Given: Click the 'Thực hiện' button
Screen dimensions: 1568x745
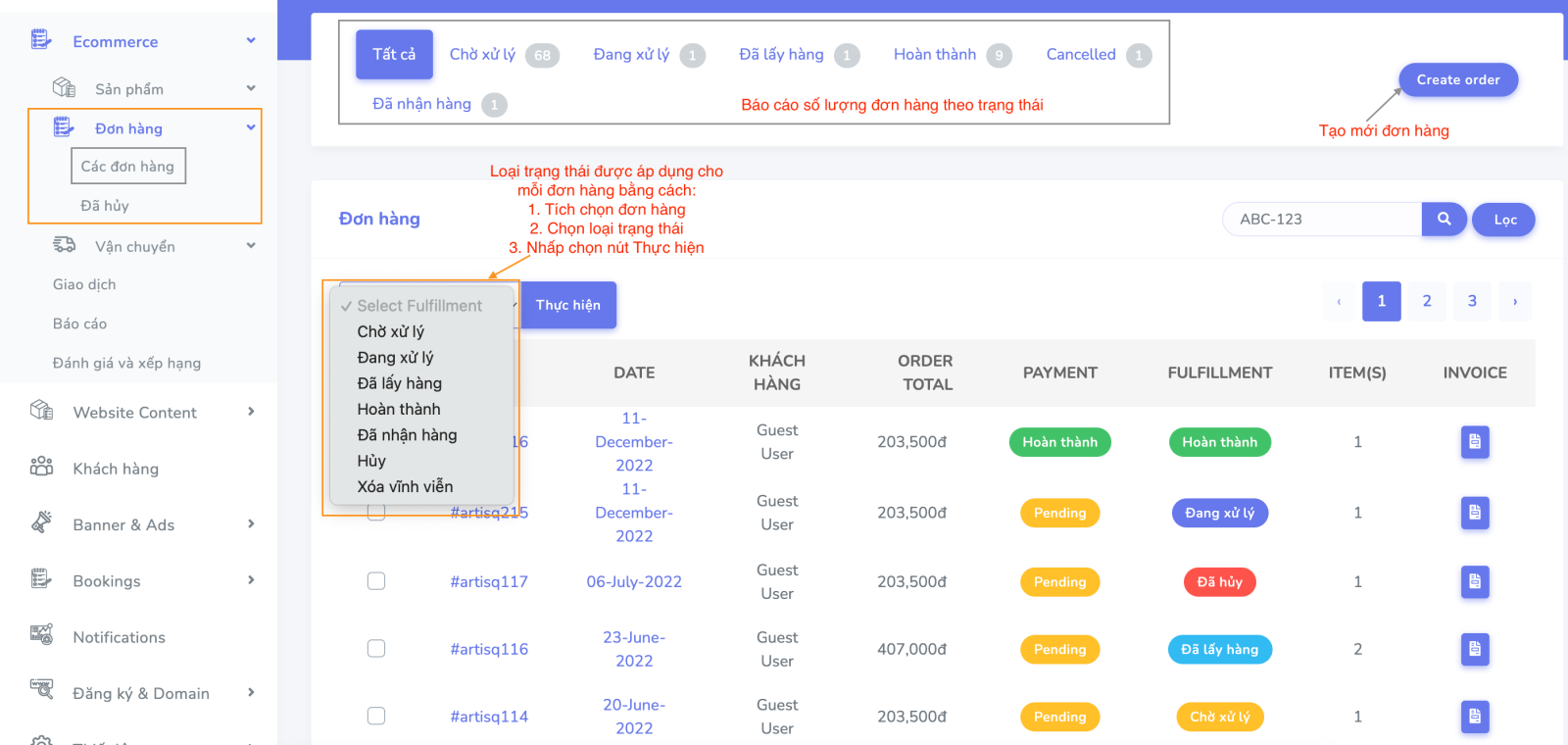Looking at the screenshot, I should click(x=568, y=305).
